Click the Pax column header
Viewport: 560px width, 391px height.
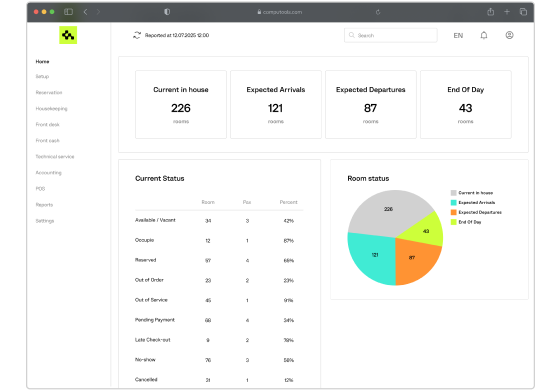247,202
